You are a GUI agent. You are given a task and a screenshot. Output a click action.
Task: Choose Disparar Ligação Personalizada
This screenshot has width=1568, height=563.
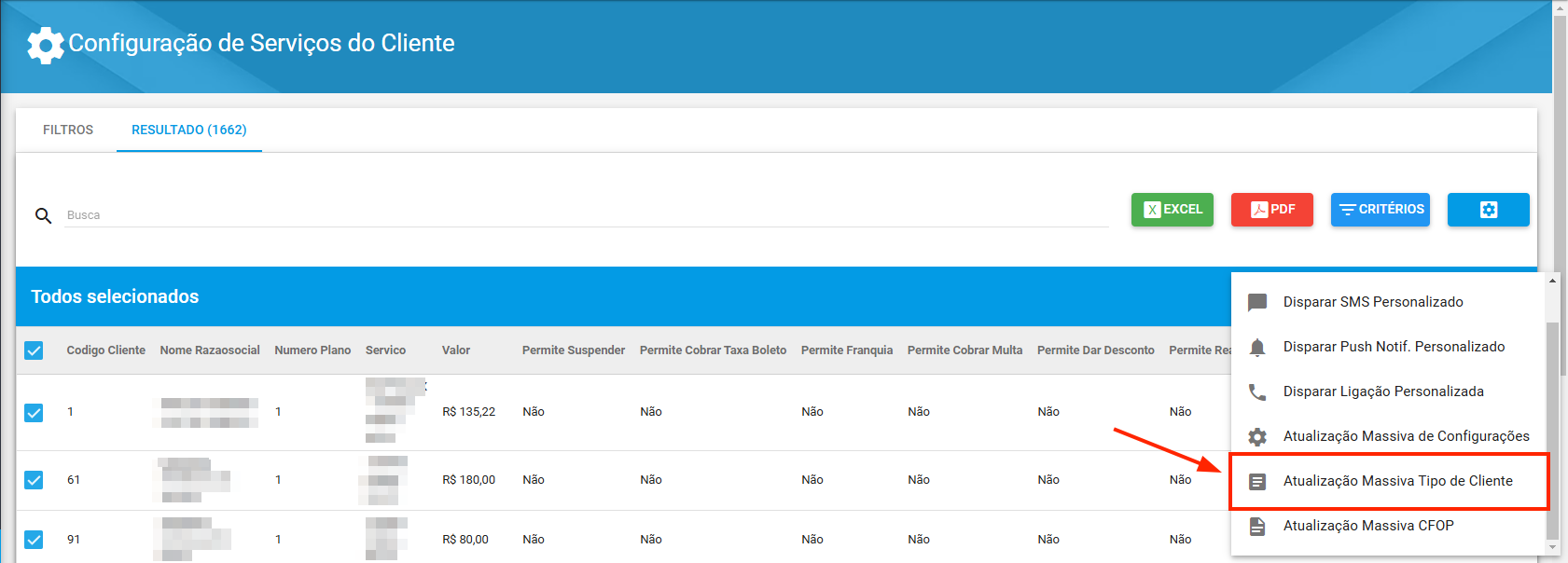click(1389, 391)
